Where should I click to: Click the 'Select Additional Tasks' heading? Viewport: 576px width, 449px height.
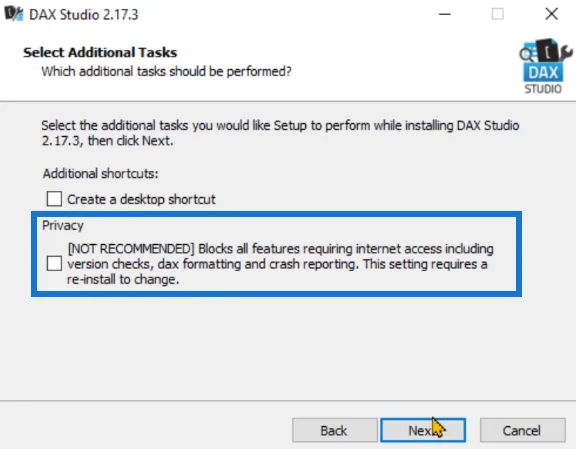pyautogui.click(x=100, y=52)
